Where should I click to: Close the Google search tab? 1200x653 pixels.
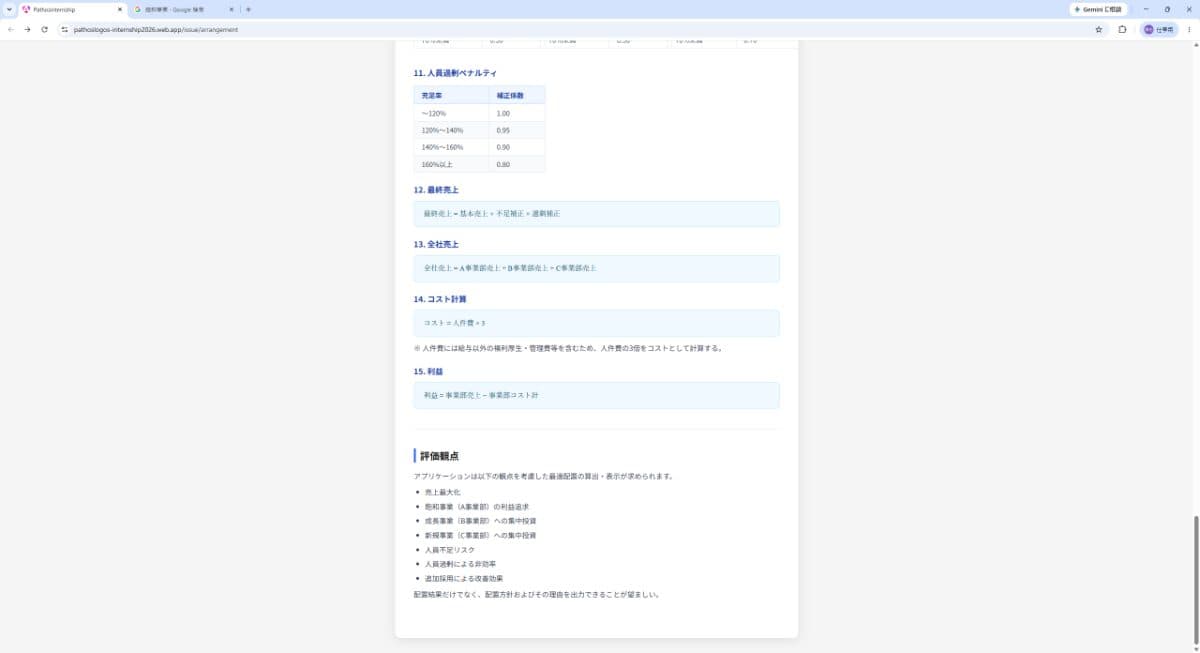(232, 9)
